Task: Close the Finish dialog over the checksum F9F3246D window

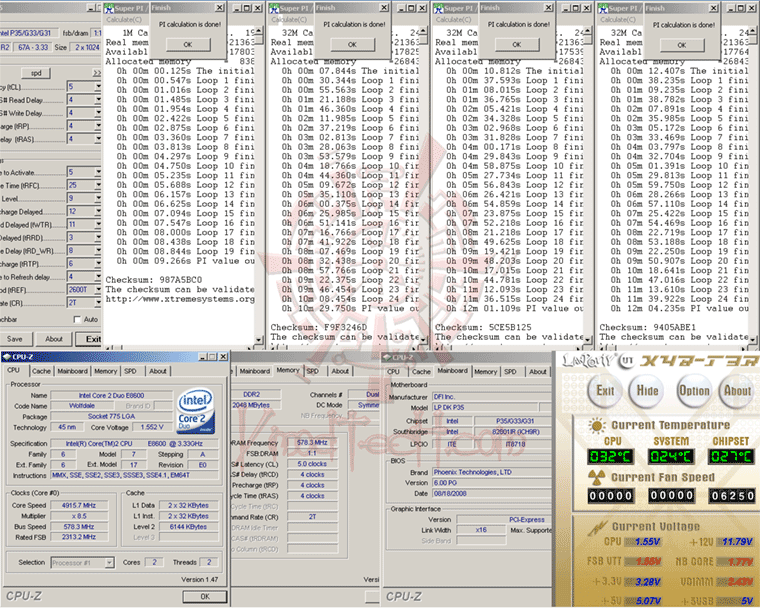Action: (x=384, y=8)
